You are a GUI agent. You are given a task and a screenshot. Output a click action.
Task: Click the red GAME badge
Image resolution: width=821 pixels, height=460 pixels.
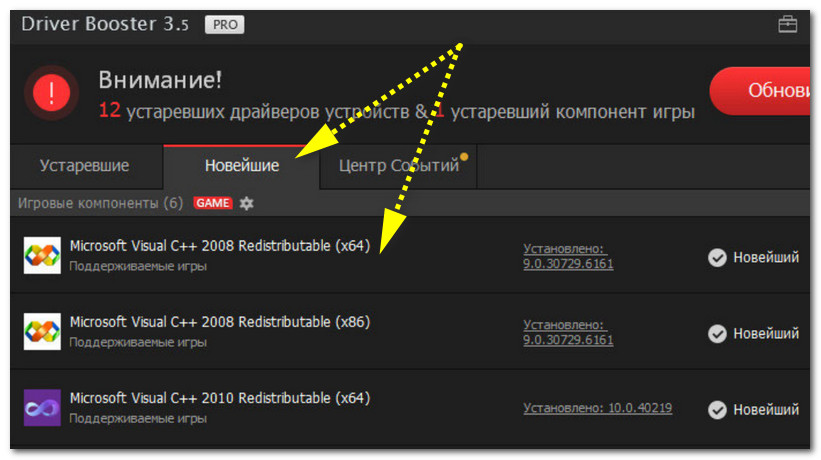213,203
